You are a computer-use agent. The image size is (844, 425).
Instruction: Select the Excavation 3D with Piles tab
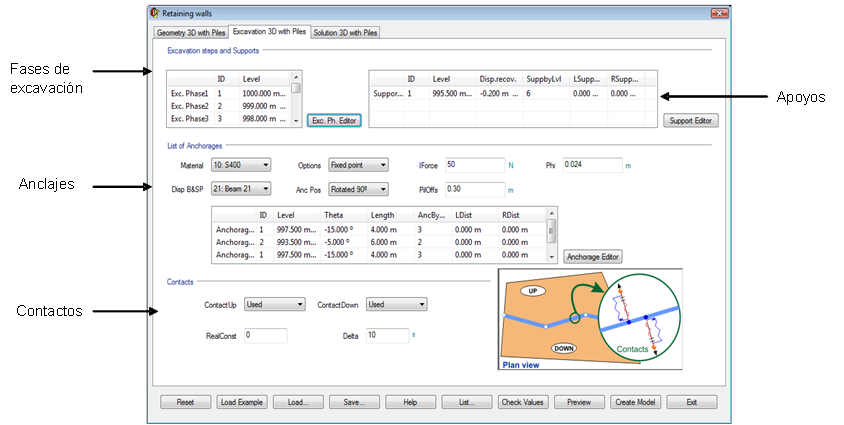pyautogui.click(x=269, y=32)
